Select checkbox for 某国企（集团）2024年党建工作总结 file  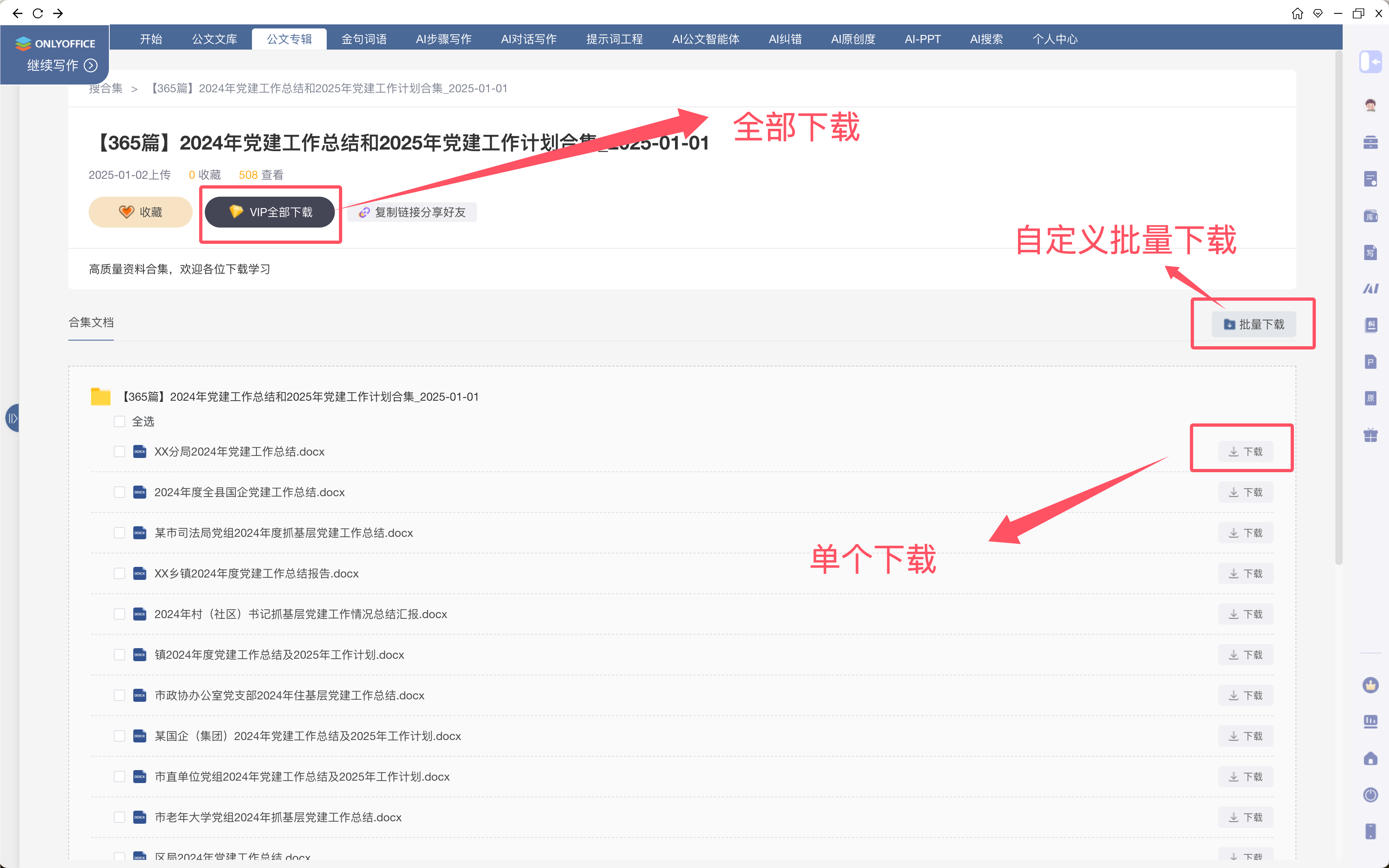tap(119, 736)
